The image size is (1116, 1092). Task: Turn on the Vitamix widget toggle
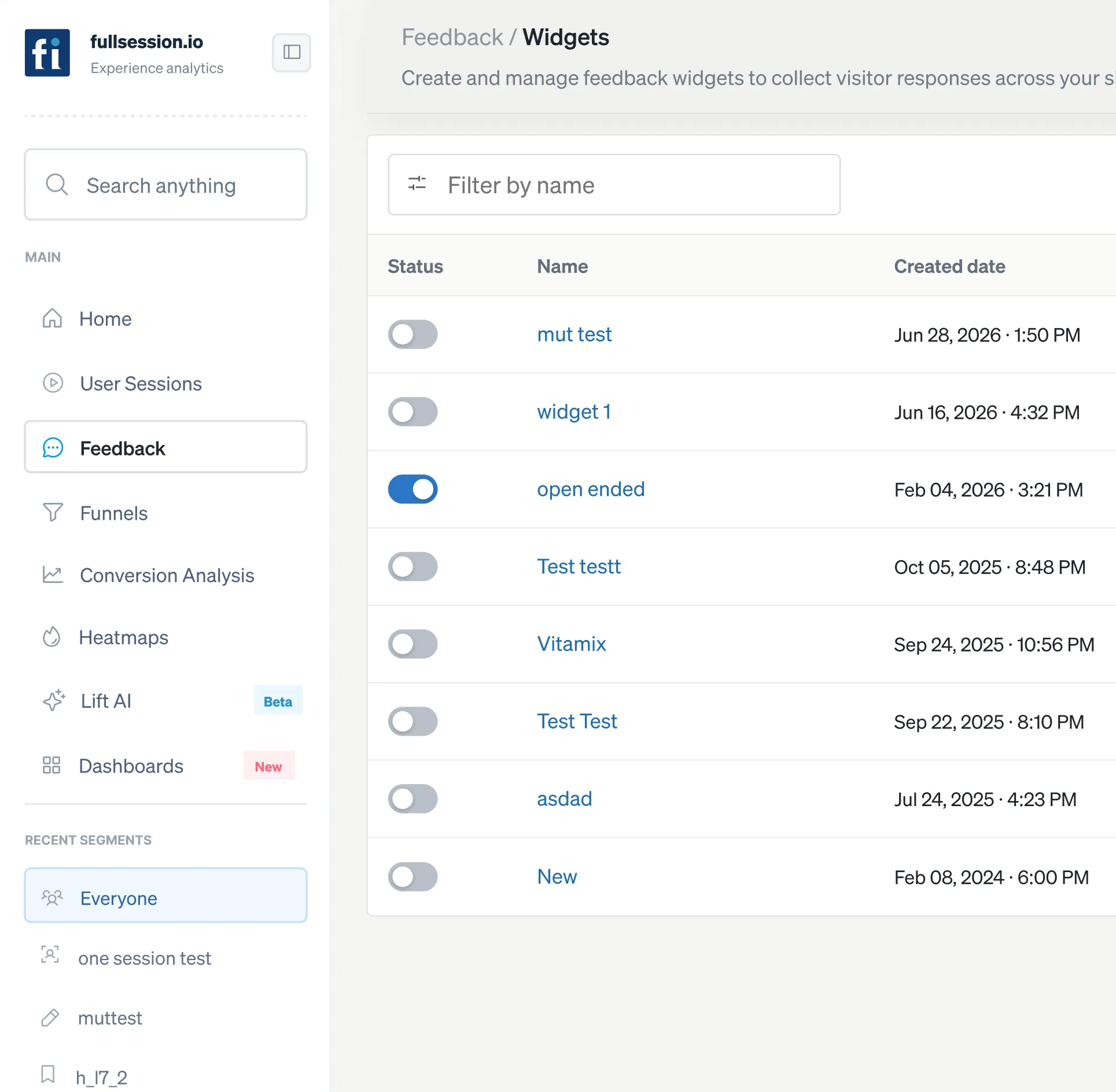(412, 644)
